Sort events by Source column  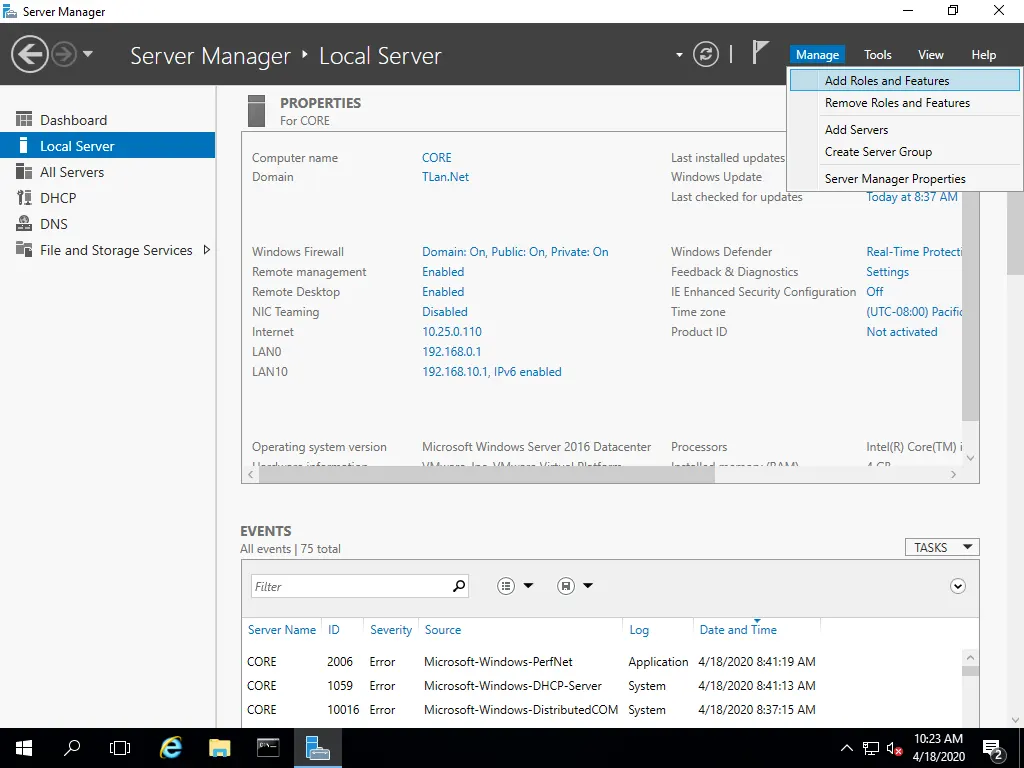[443, 630]
